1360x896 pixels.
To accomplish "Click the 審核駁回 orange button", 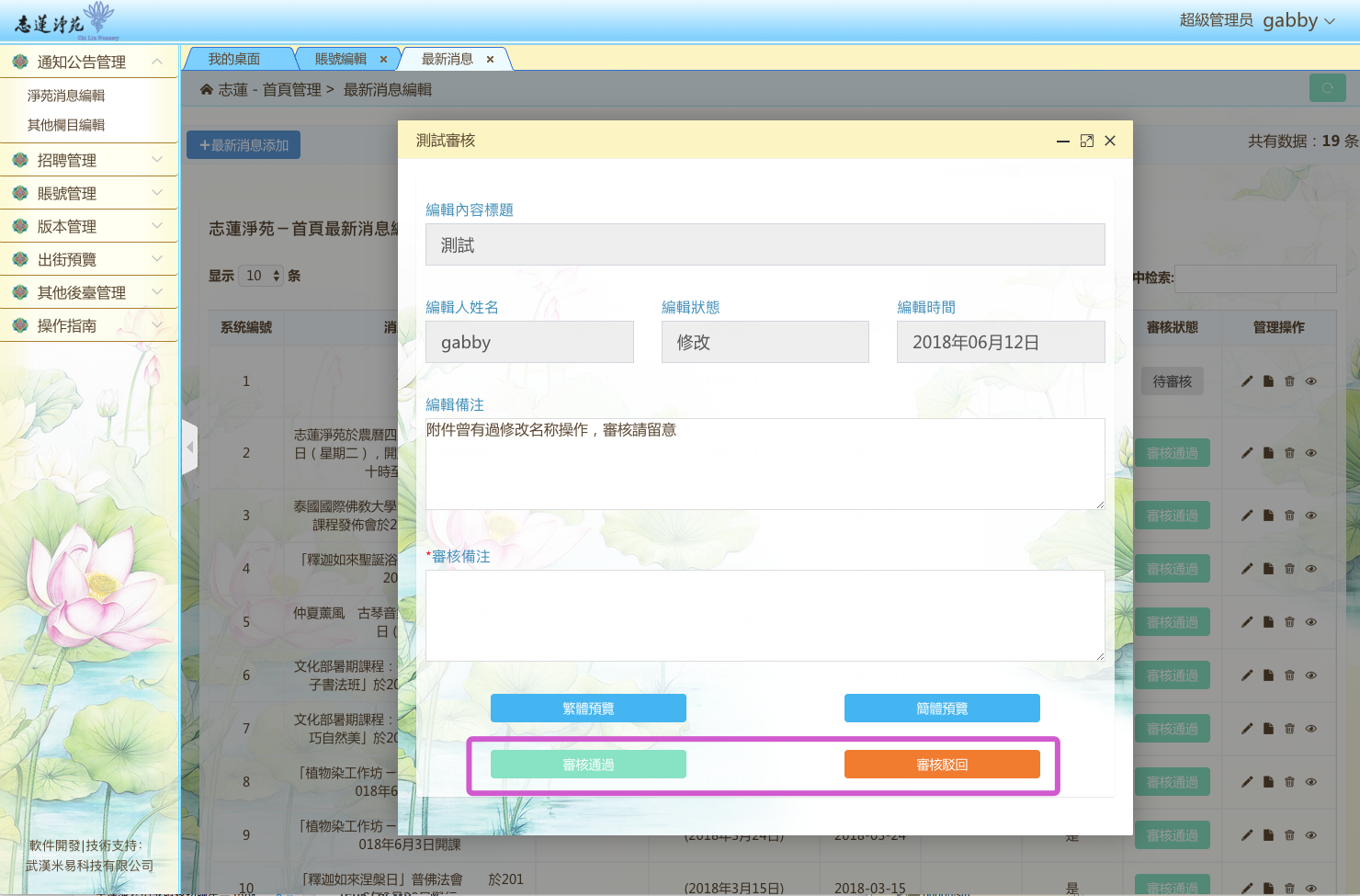I will 942,765.
